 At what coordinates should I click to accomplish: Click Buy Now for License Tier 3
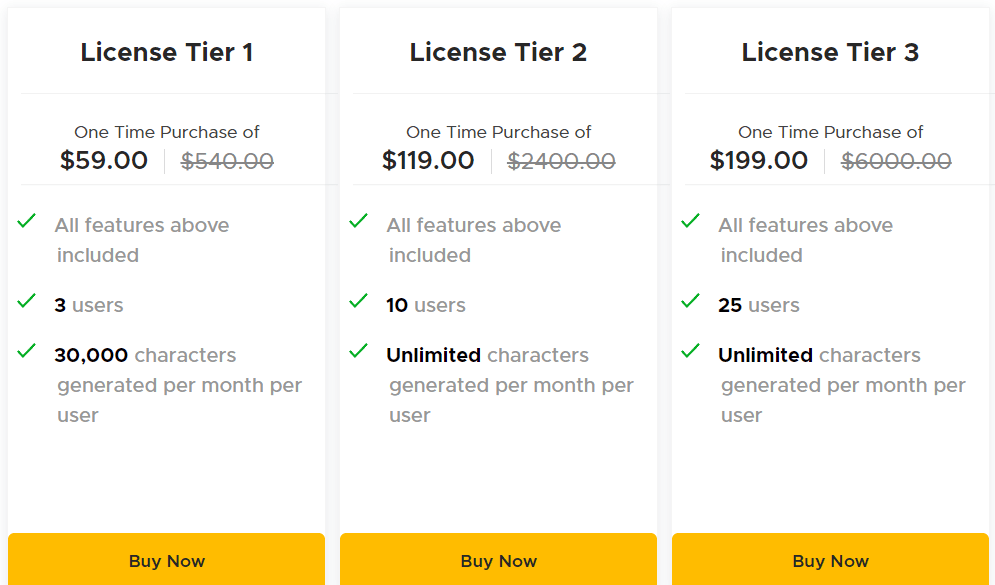click(x=830, y=560)
